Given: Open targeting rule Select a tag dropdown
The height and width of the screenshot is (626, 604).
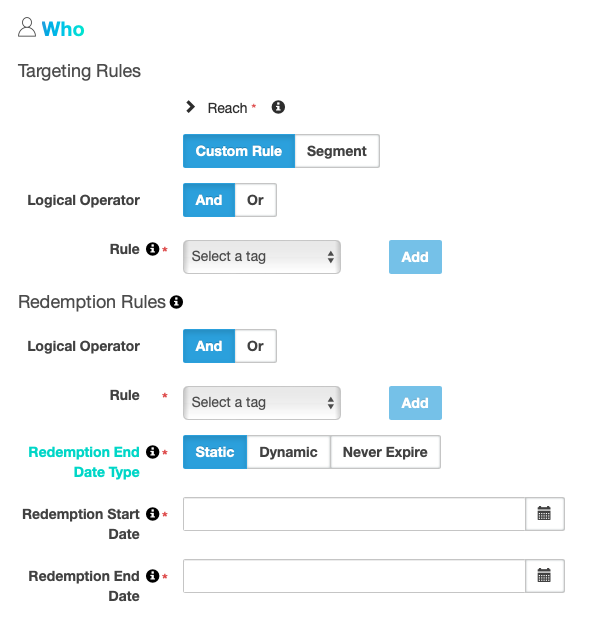Looking at the screenshot, I should click(262, 257).
